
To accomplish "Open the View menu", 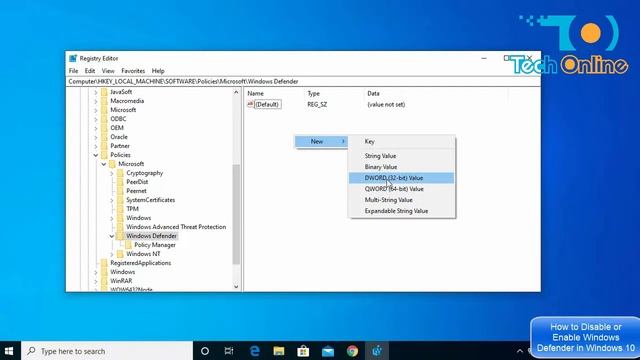I will click(108, 71).
